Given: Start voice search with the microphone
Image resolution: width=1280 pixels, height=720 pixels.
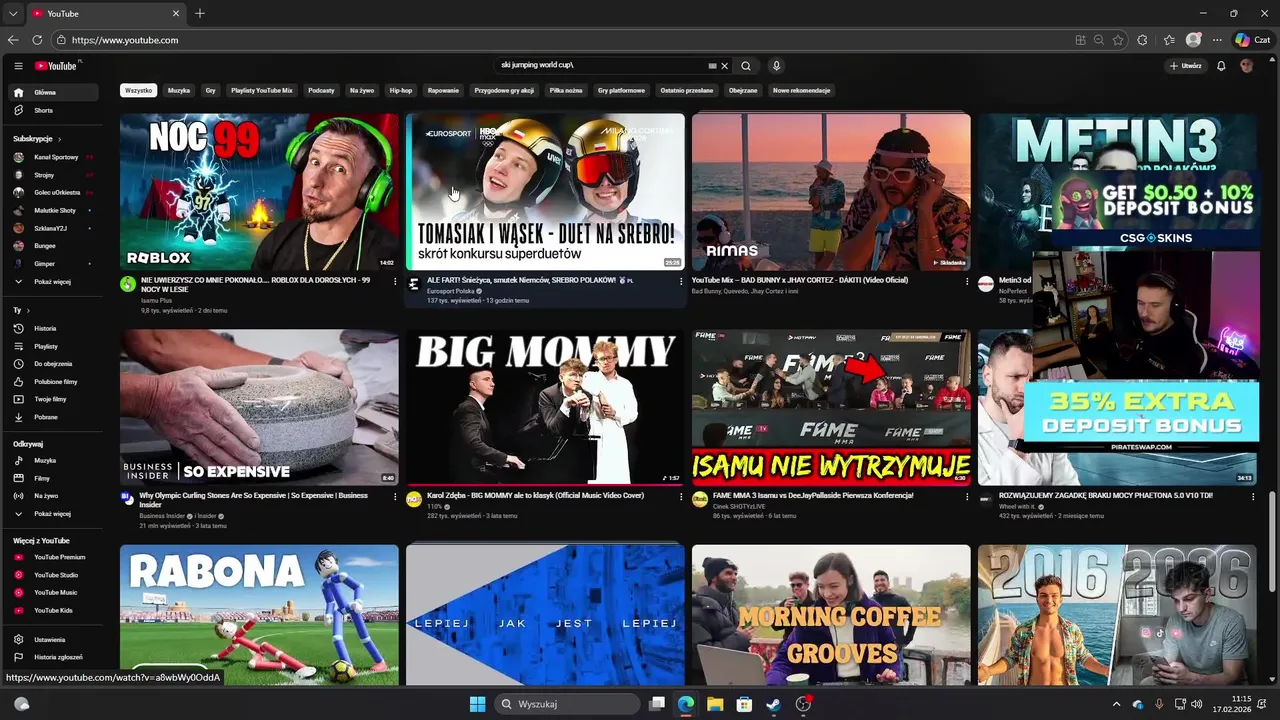Looking at the screenshot, I should click(x=776, y=66).
